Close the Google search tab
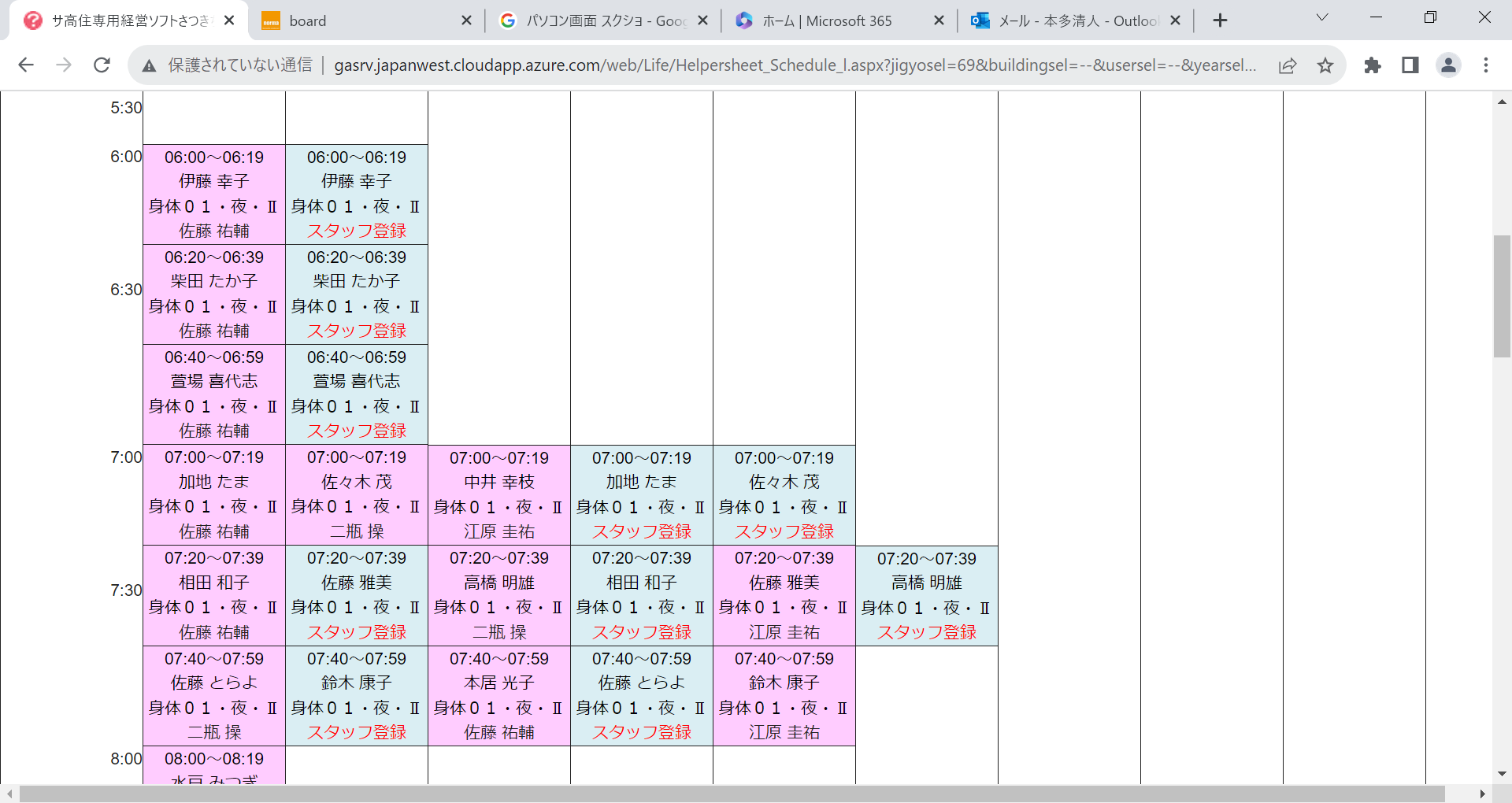The image size is (1512, 803). pos(703,21)
